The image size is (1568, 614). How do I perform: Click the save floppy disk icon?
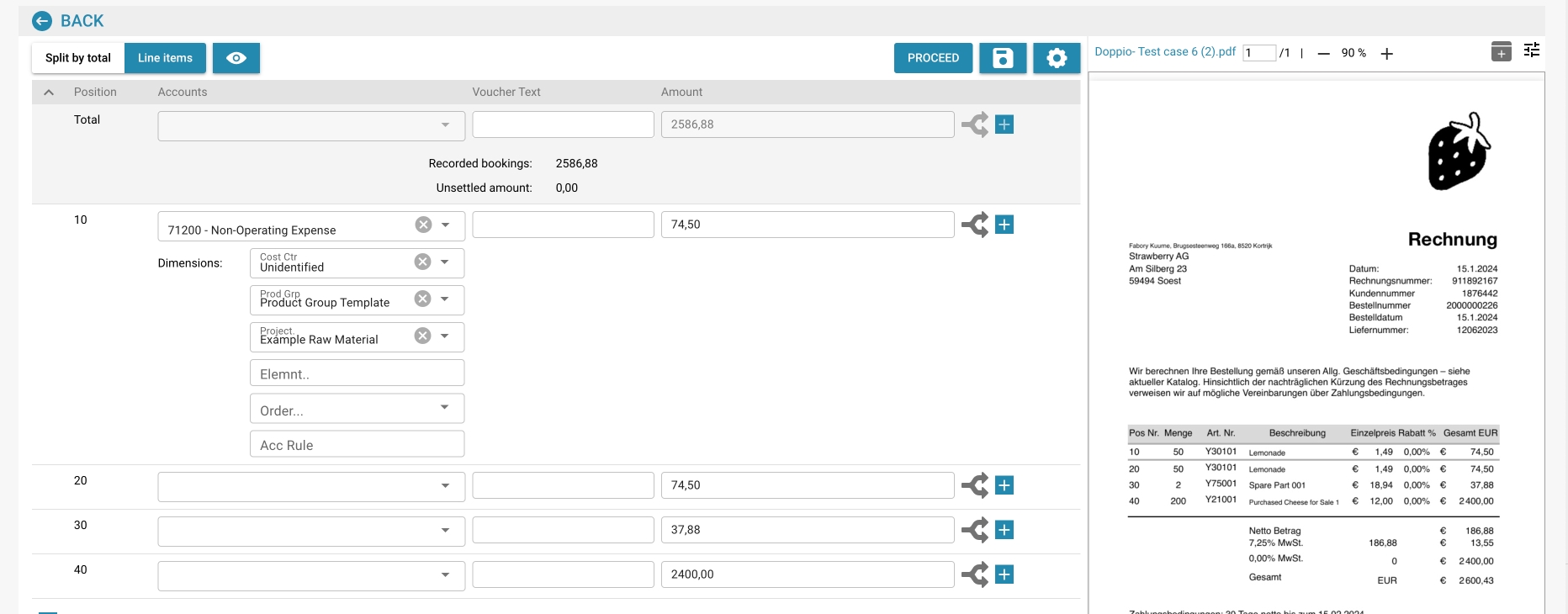click(1002, 58)
